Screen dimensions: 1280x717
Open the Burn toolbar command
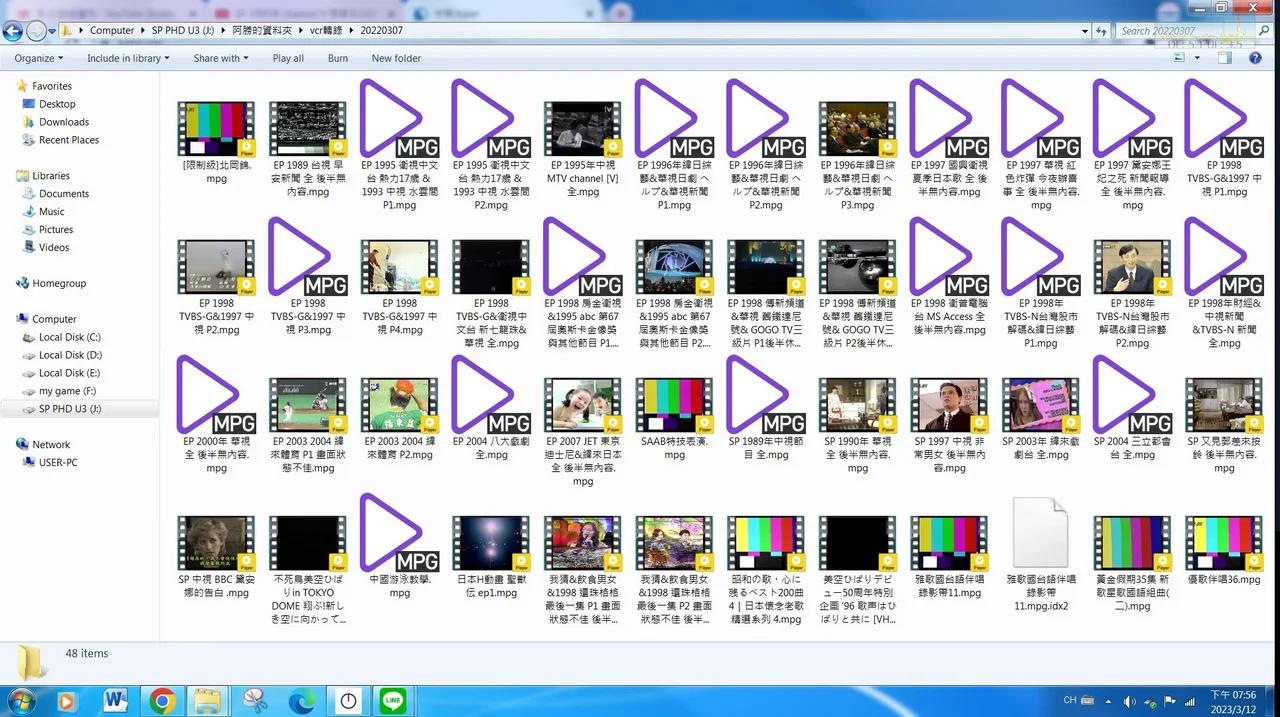[337, 58]
